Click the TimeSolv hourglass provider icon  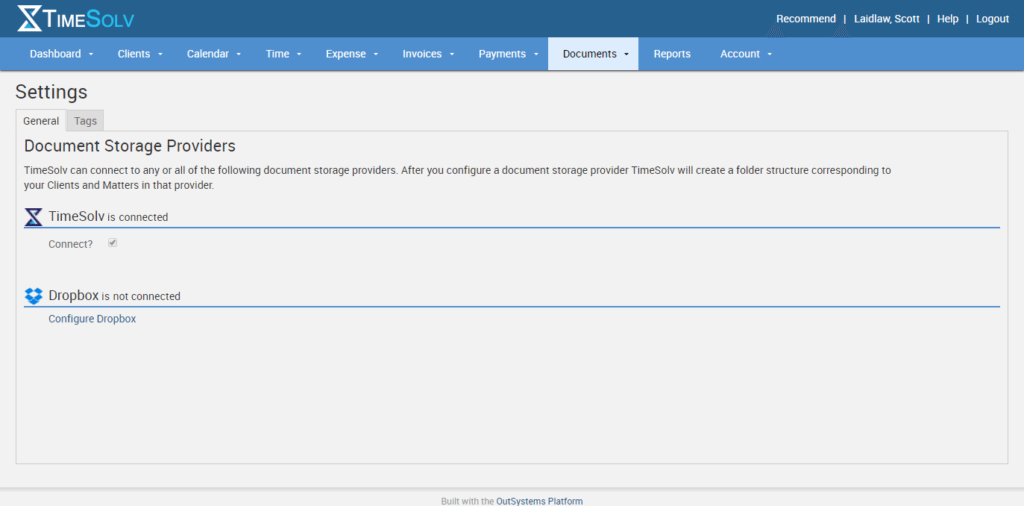pos(33,217)
